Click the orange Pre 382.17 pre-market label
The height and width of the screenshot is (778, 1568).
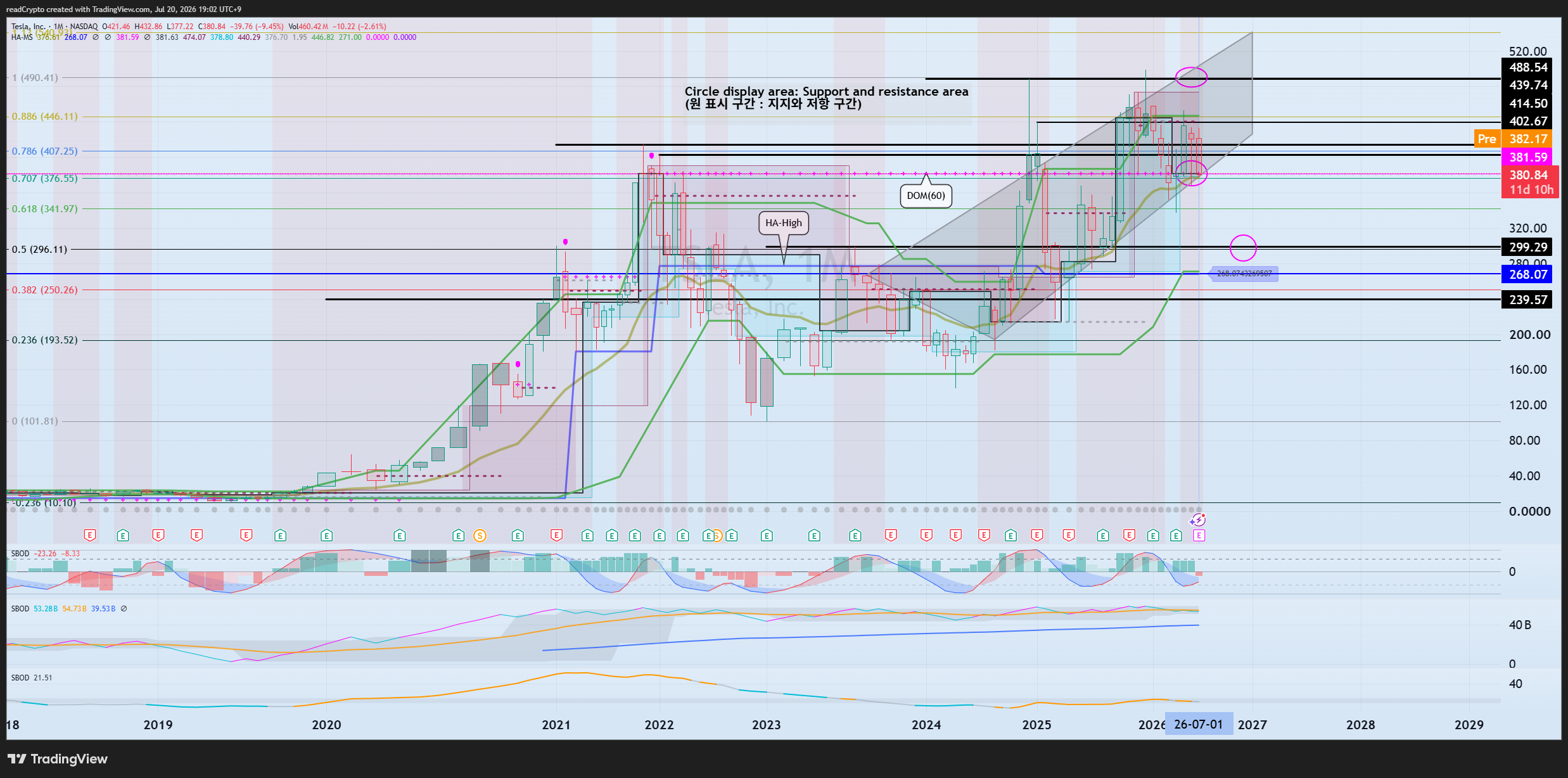pyautogui.click(x=1513, y=139)
